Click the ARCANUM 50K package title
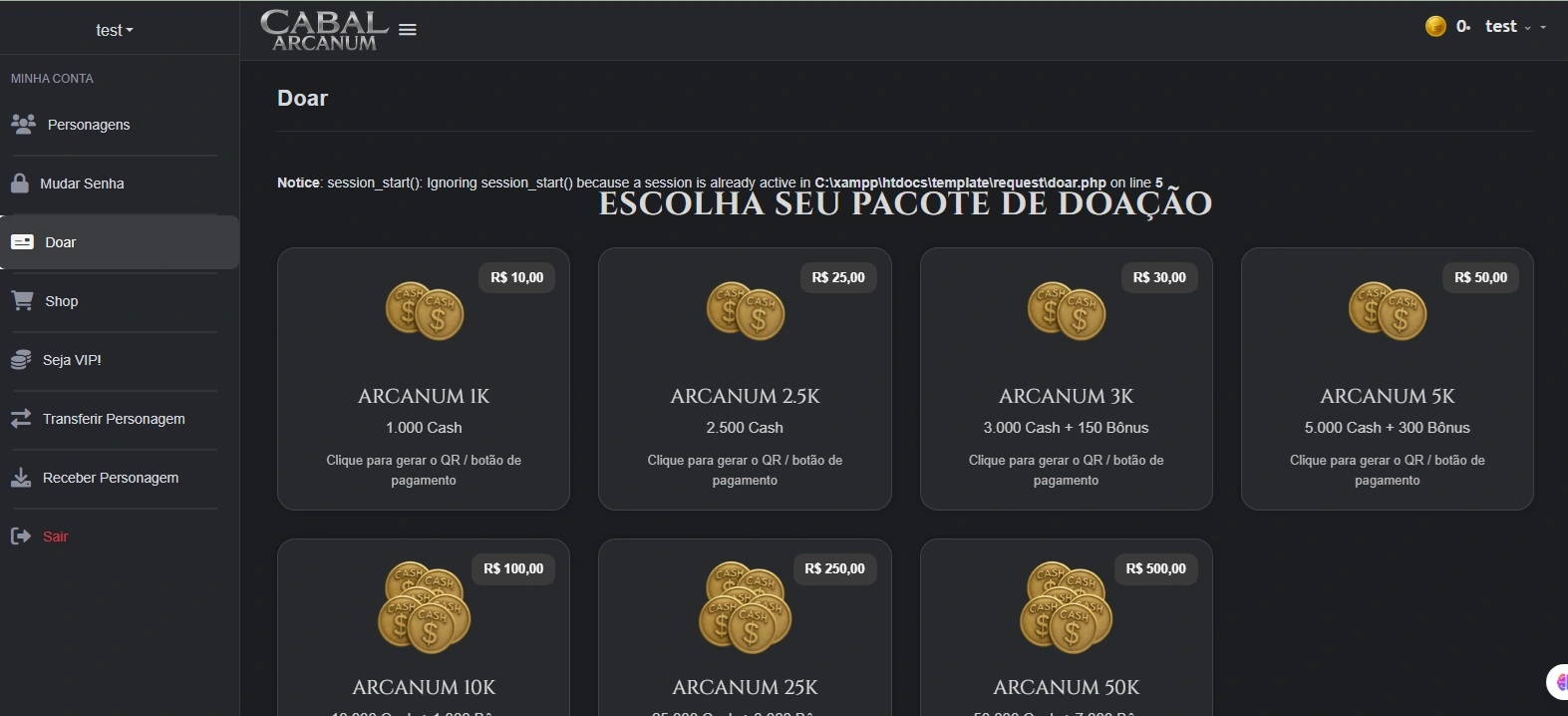Screen dimensions: 1568x716 point(1067,687)
